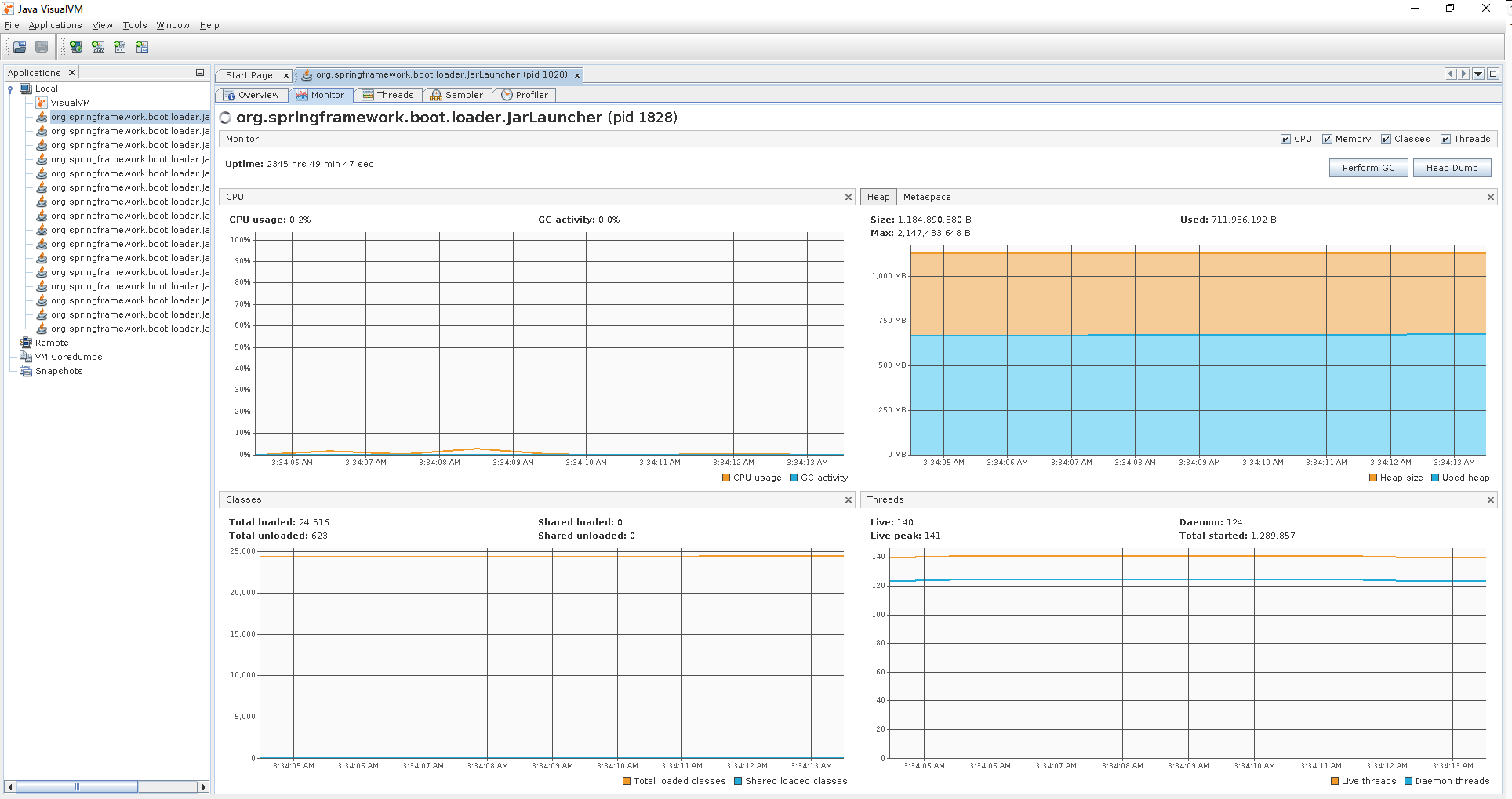Select the Heap tab

(x=878, y=197)
